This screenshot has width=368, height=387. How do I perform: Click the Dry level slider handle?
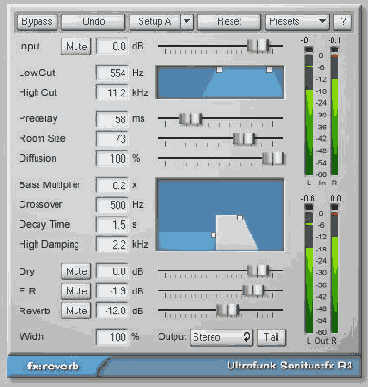coord(258,271)
